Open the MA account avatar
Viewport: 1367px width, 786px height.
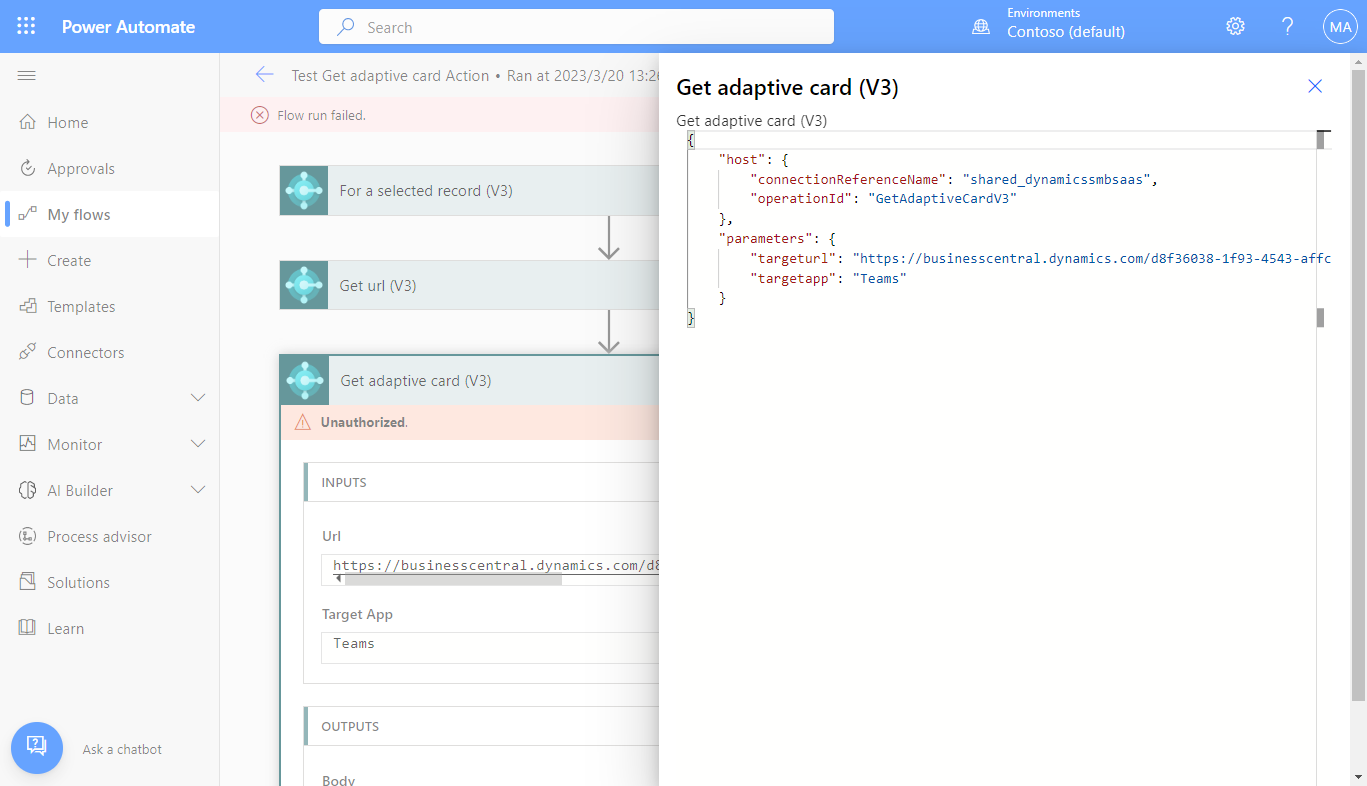(1339, 27)
